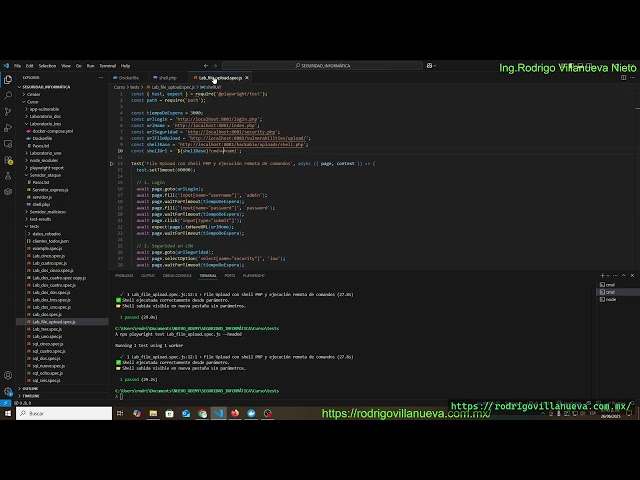Image resolution: width=640 pixels, height=480 pixels.
Task: Open Firefox from the taskbar
Action: pyautogui.click(x=235, y=413)
